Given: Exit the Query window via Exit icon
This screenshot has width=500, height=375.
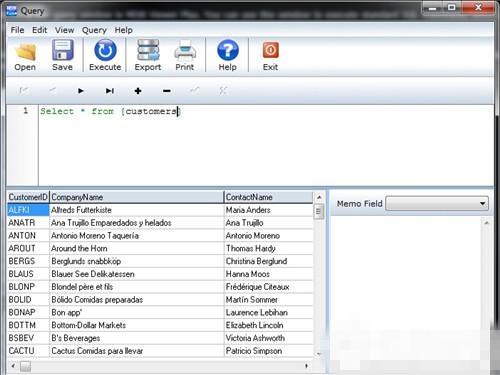Looking at the screenshot, I should (270, 55).
